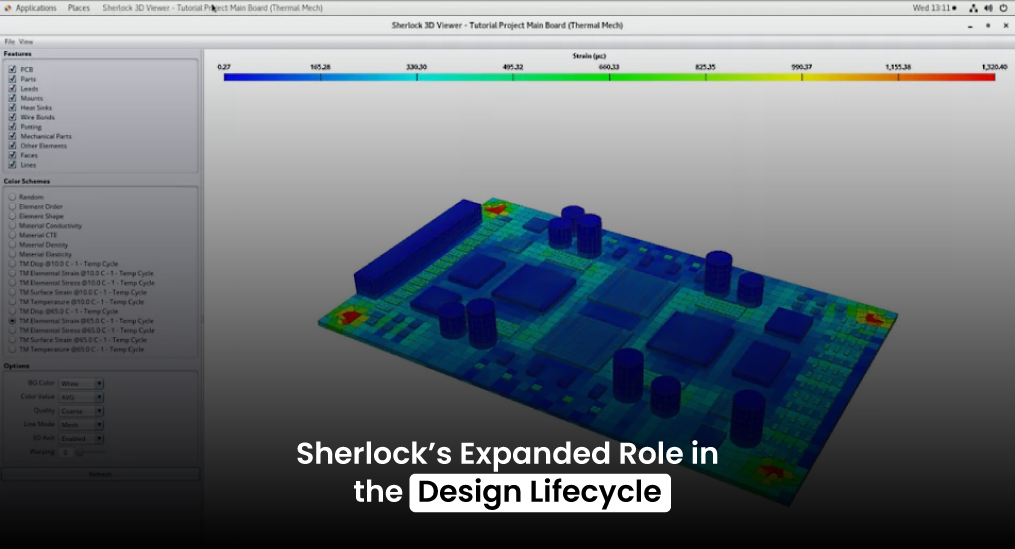Close the Sherlock 3D Viewer window

(x=1005, y=26)
